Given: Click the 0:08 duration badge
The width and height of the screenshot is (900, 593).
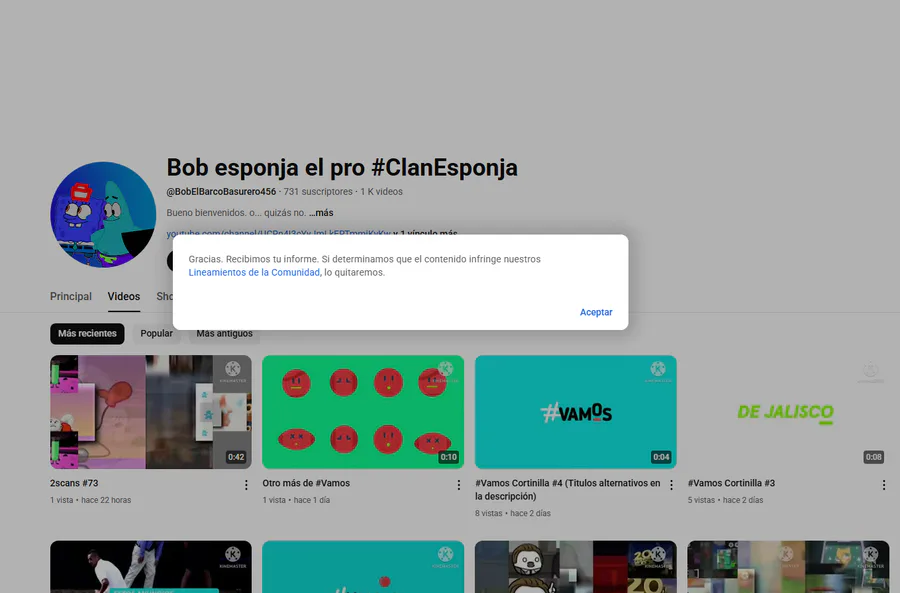Looking at the screenshot, I should [874, 458].
